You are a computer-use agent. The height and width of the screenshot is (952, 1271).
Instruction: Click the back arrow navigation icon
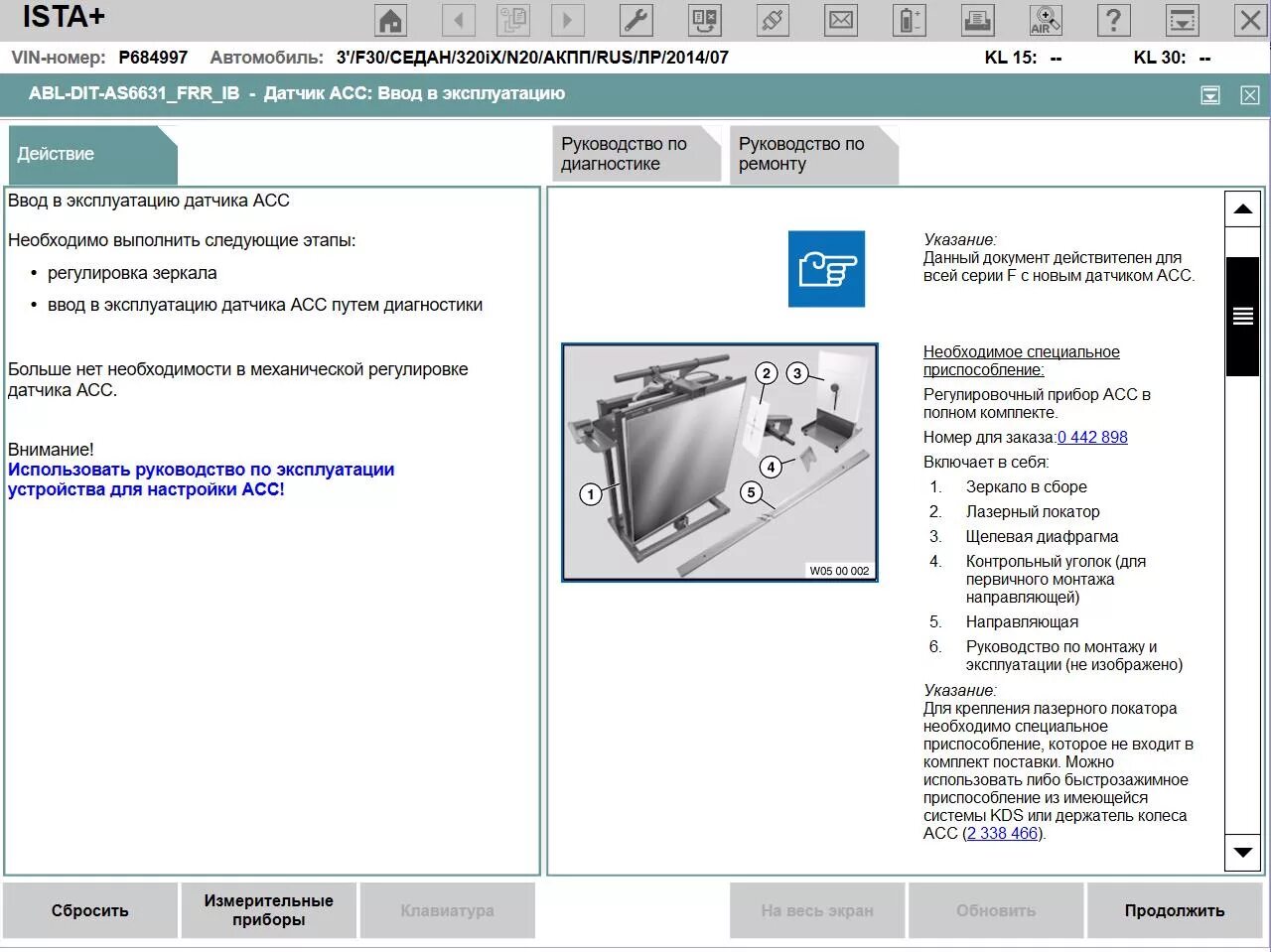pos(458,20)
